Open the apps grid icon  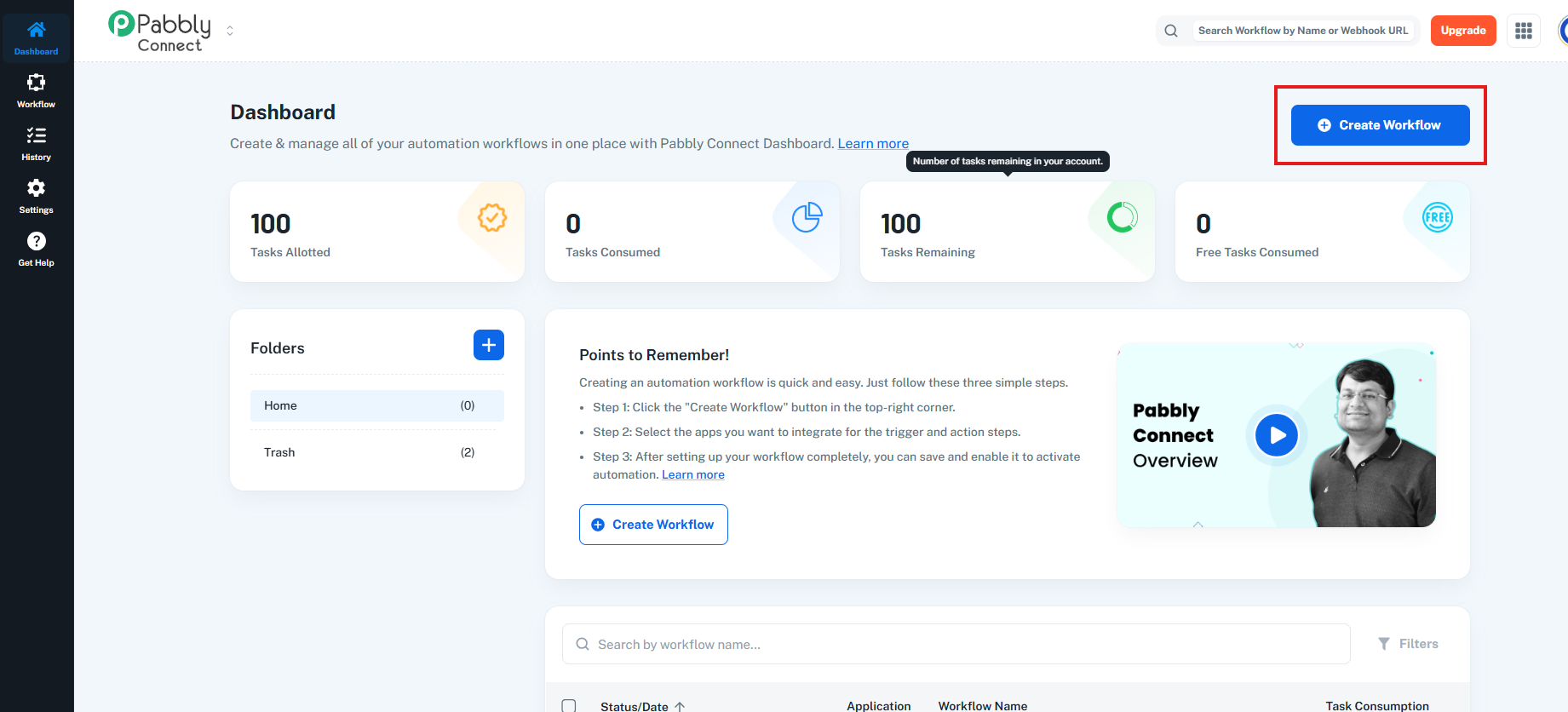(x=1523, y=31)
